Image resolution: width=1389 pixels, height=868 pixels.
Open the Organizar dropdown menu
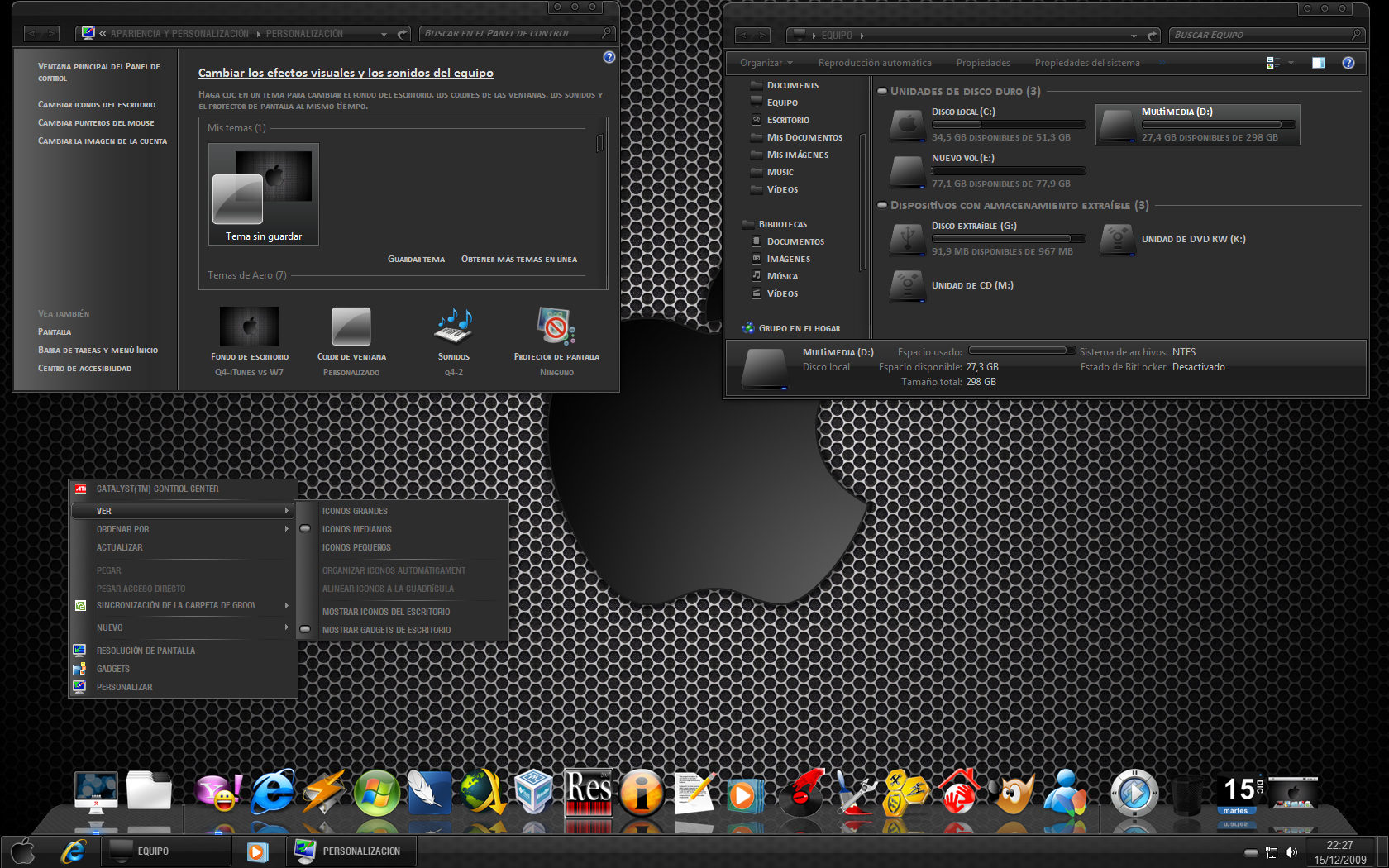coord(766,63)
